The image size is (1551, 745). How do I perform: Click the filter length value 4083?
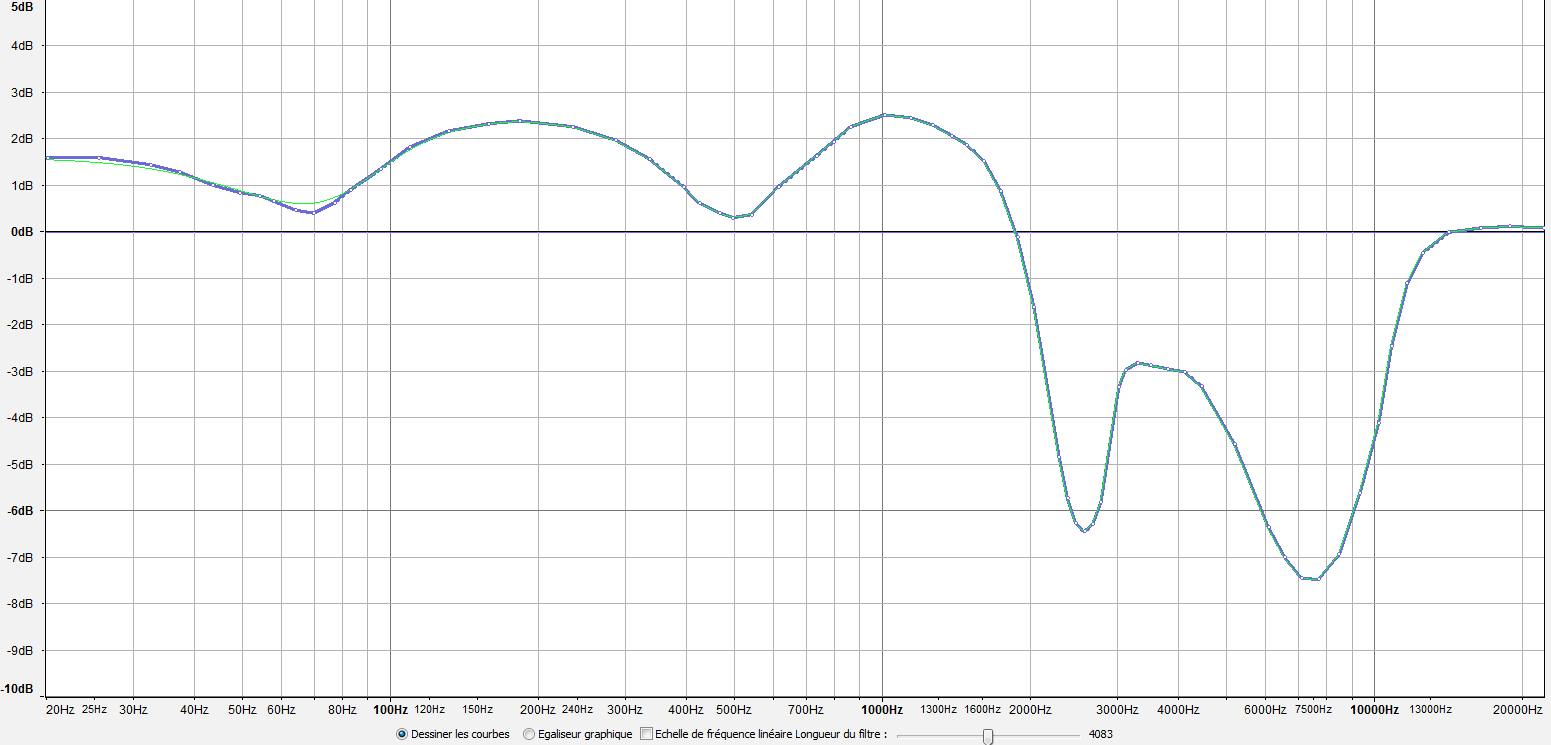(1100, 734)
